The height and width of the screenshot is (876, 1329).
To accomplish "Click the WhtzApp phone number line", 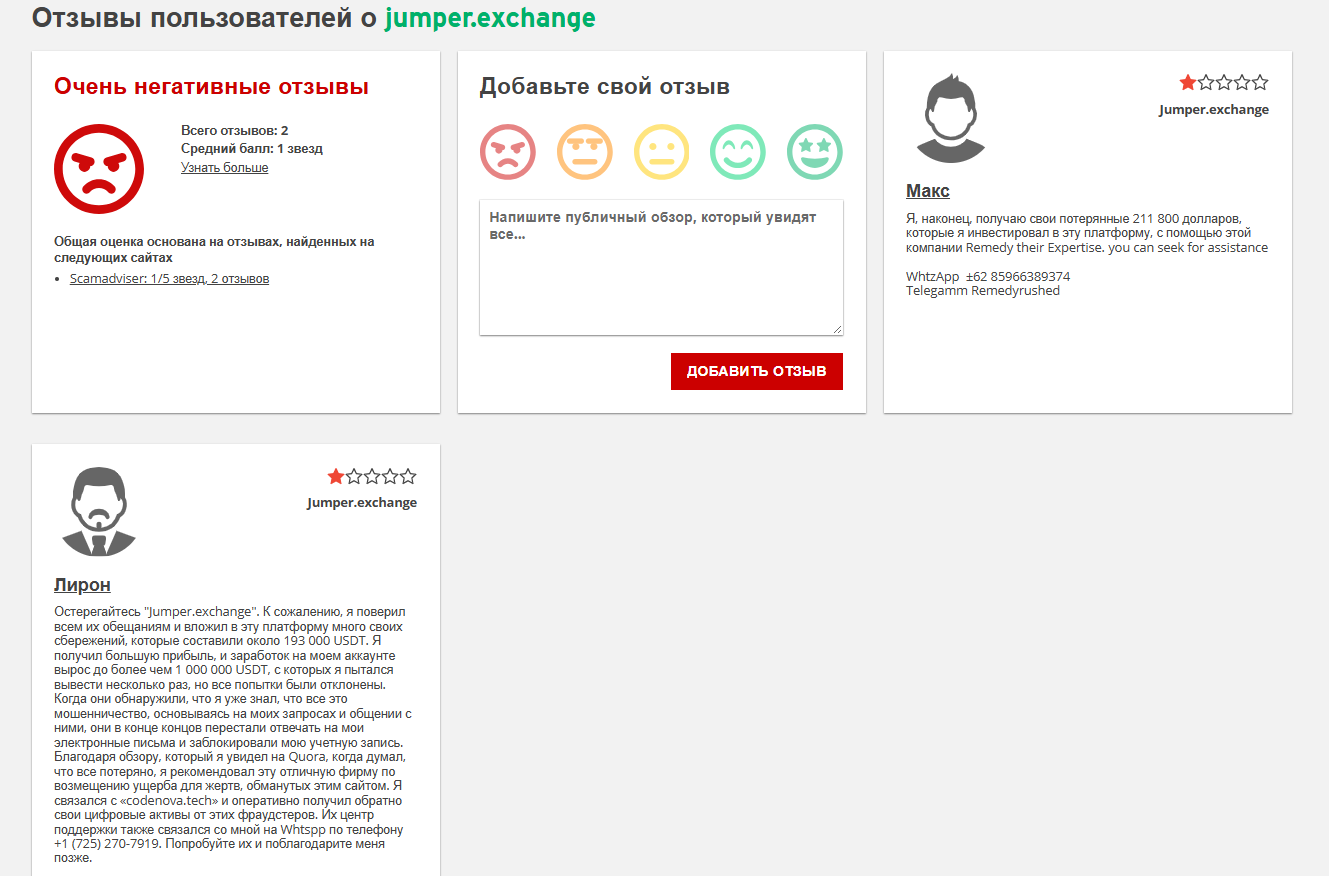I will coord(988,276).
